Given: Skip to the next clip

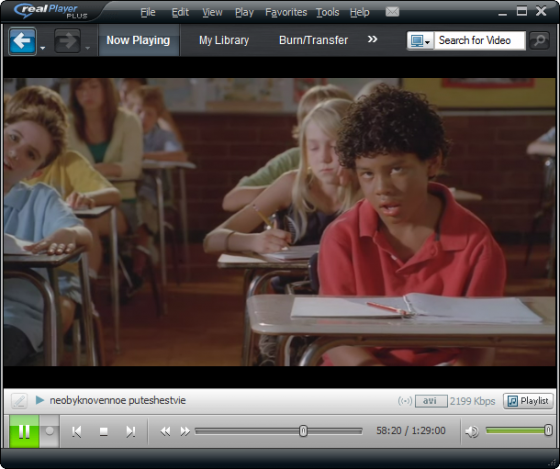Looking at the screenshot, I should coord(131,431).
